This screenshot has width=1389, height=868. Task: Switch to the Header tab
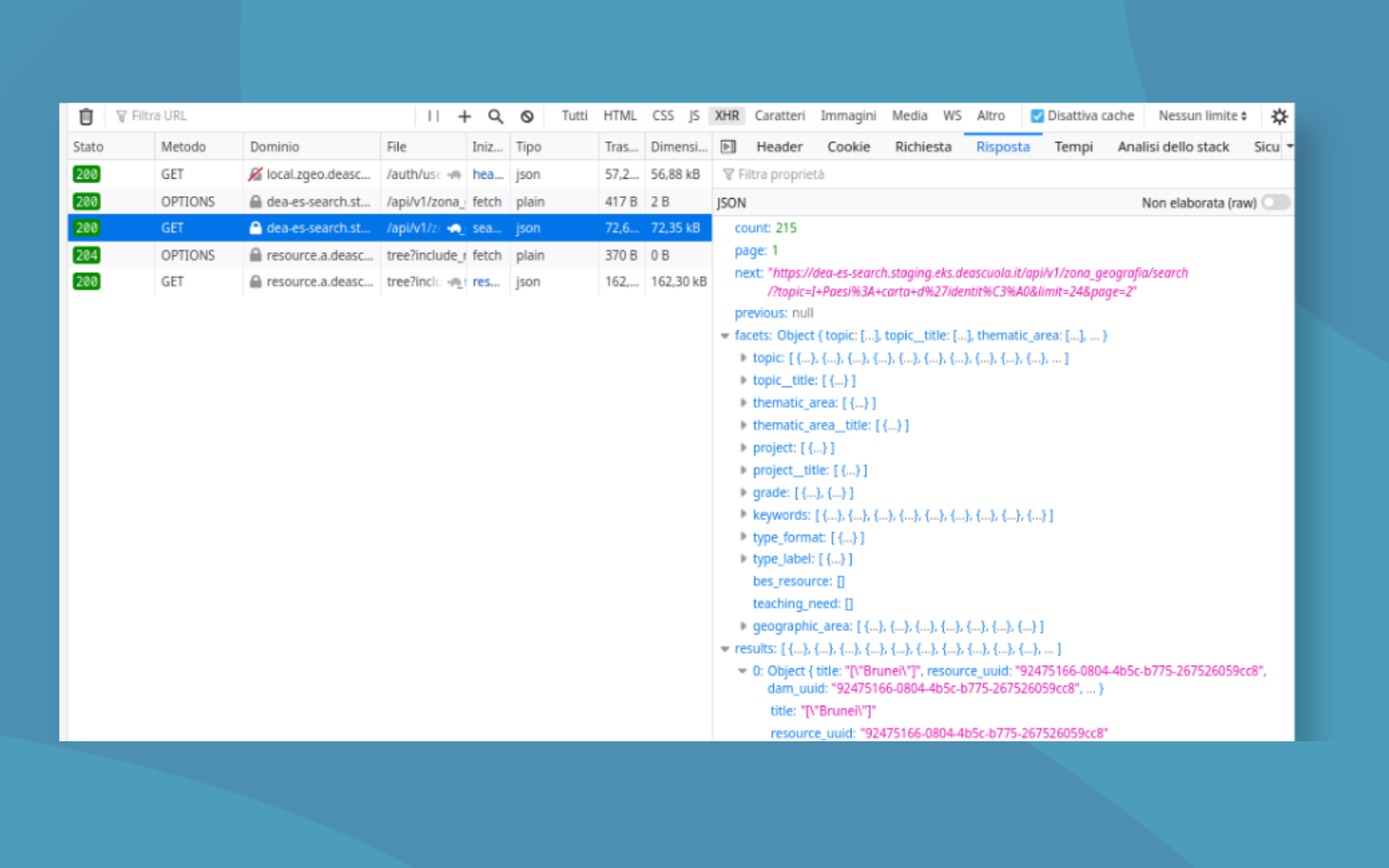[779, 147]
